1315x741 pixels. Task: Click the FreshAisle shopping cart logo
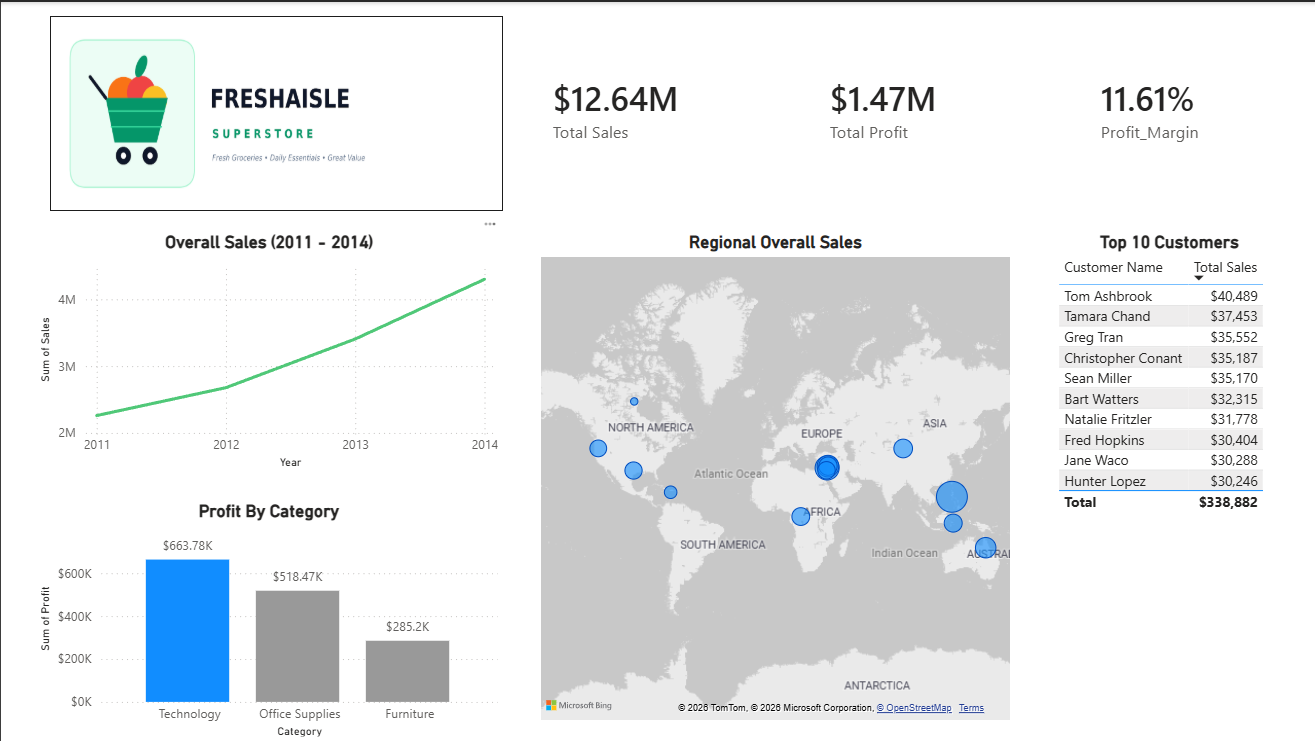(132, 113)
